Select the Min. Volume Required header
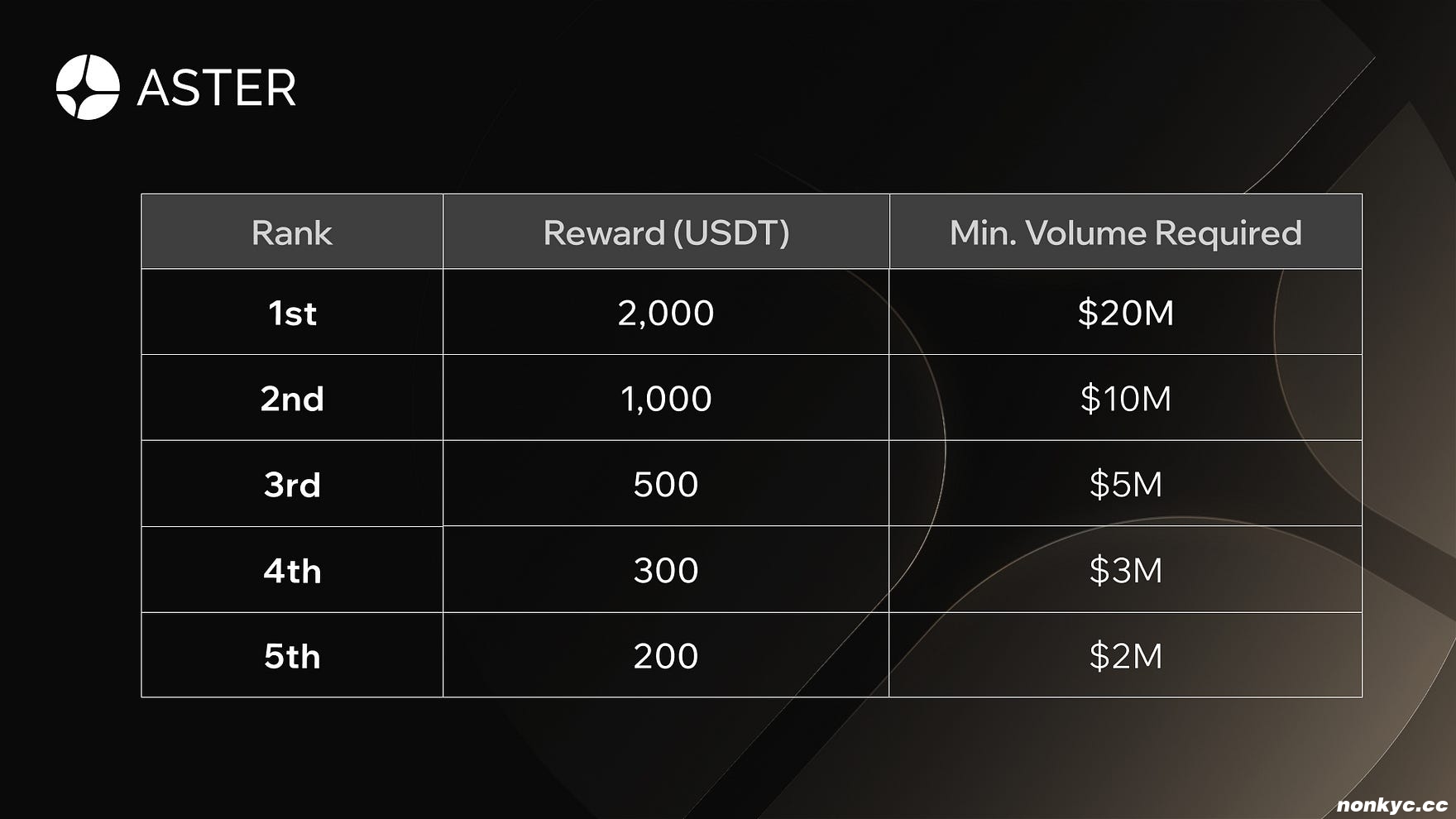Image resolution: width=1456 pixels, height=819 pixels. (x=1125, y=232)
